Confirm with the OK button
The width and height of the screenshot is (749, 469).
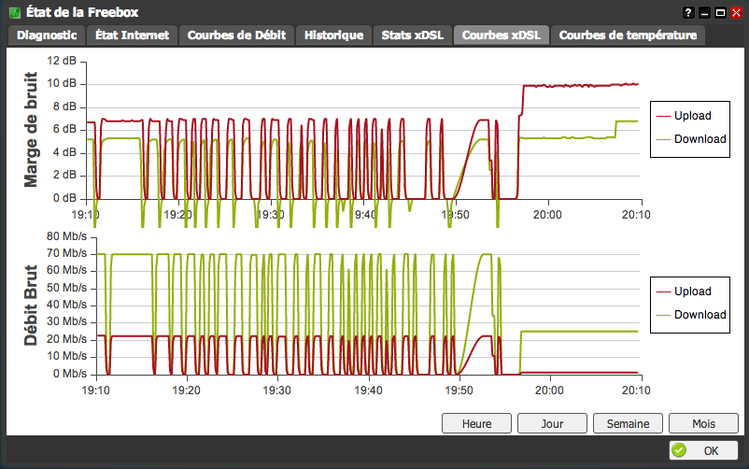[704, 450]
